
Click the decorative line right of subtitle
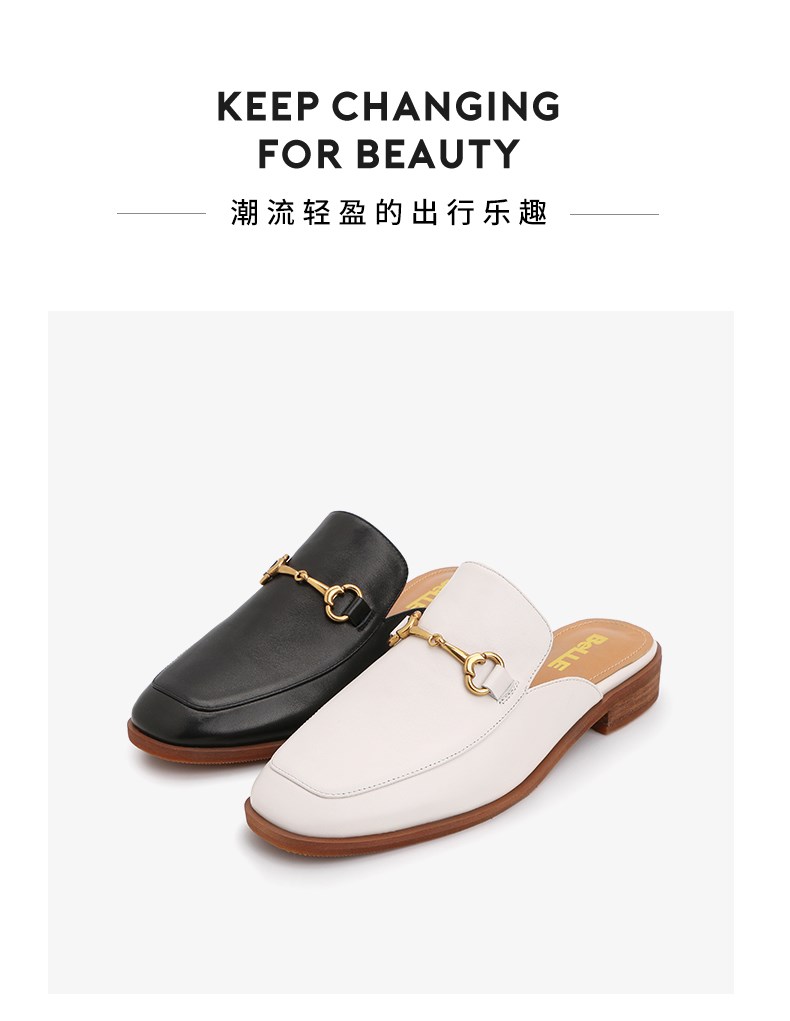click(x=614, y=214)
